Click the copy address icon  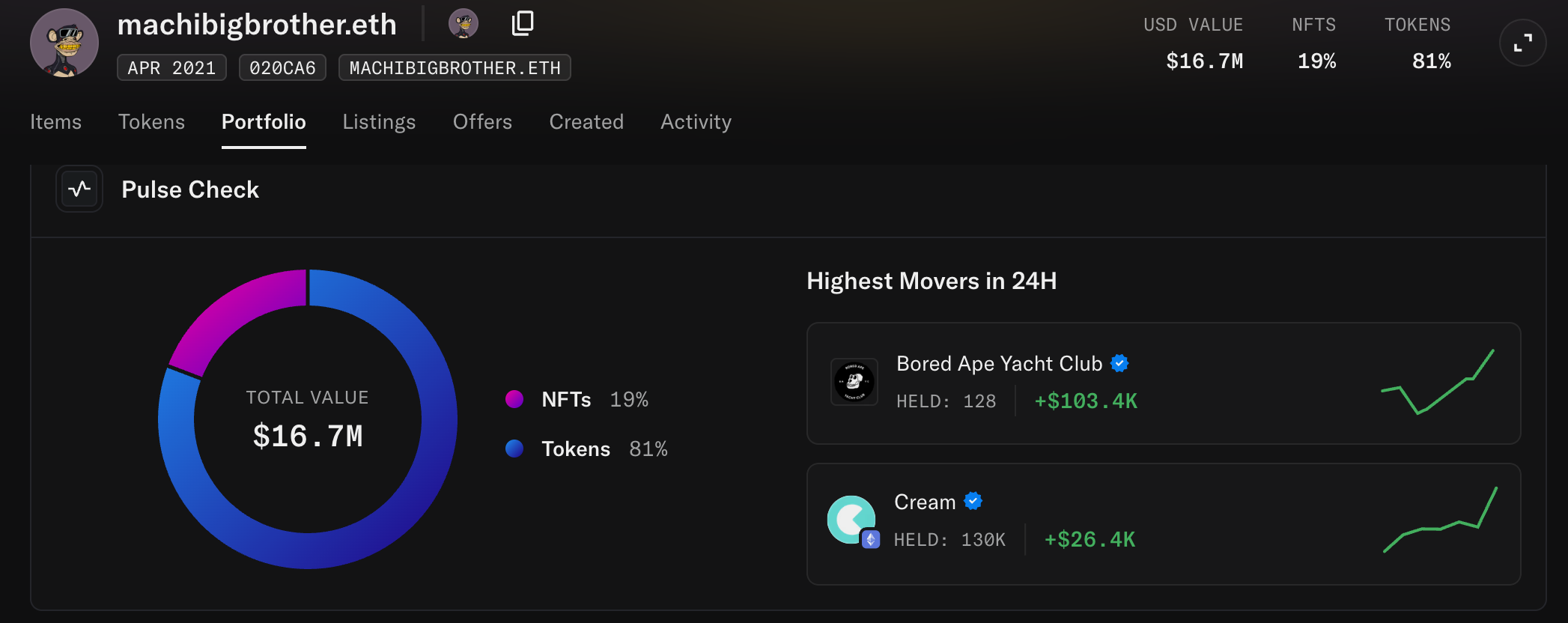coord(523,23)
